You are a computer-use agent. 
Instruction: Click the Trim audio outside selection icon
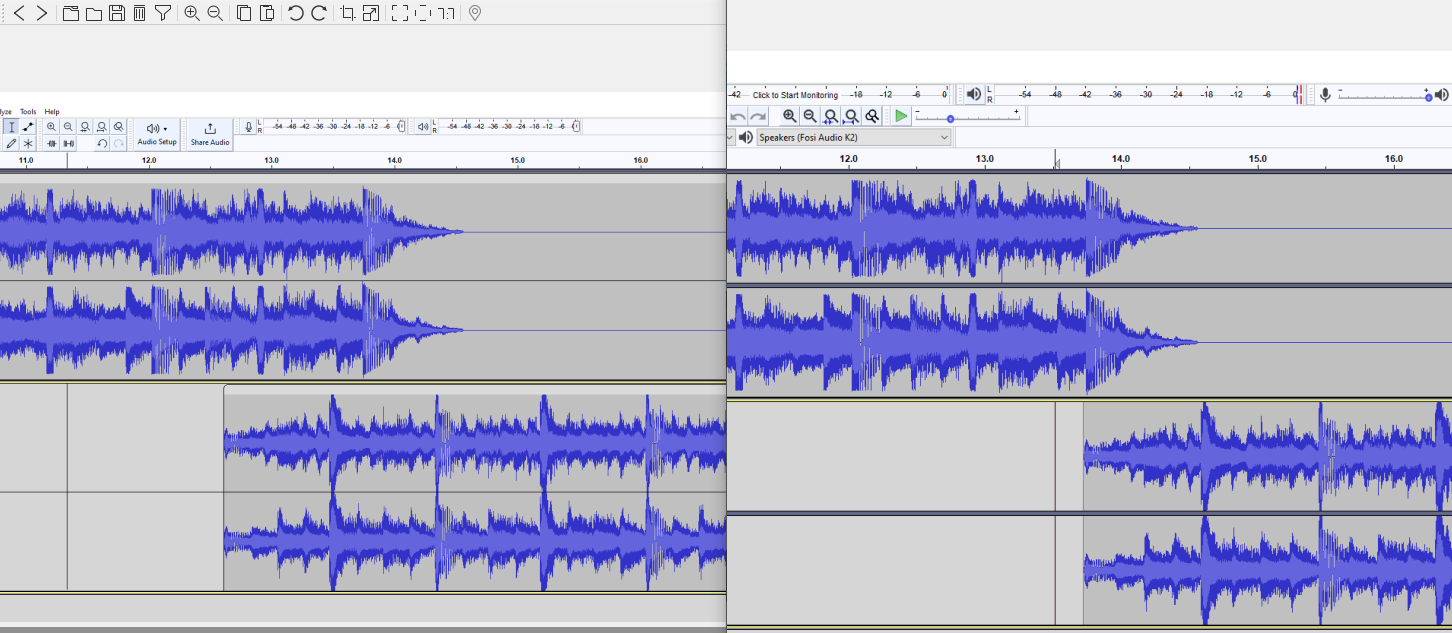click(52, 143)
